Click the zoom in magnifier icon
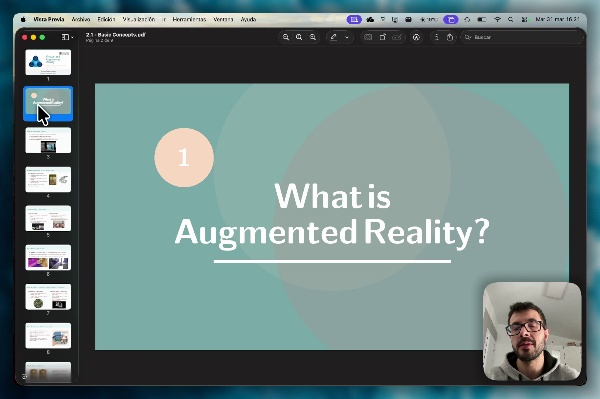The height and width of the screenshot is (399, 600). point(313,37)
